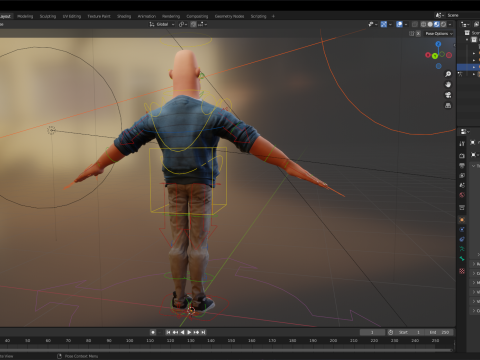Click the pan hand viewport icon
This screenshot has width=480, height=360.
(448, 84)
